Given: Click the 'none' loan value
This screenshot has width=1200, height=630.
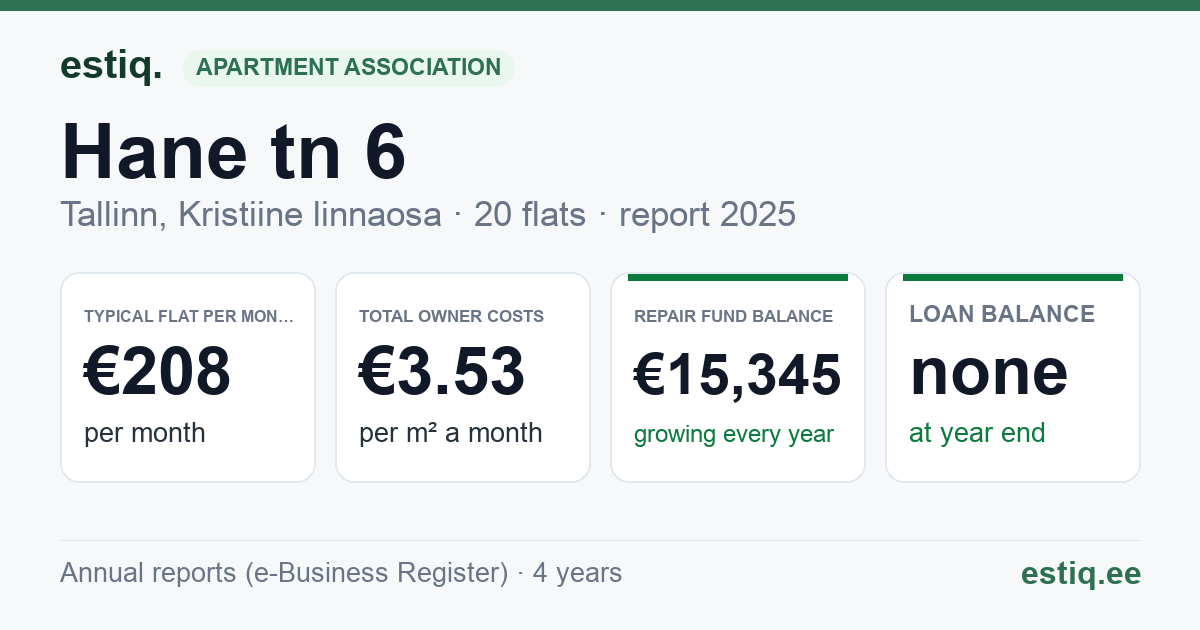Looking at the screenshot, I should pyautogui.click(x=989, y=372).
